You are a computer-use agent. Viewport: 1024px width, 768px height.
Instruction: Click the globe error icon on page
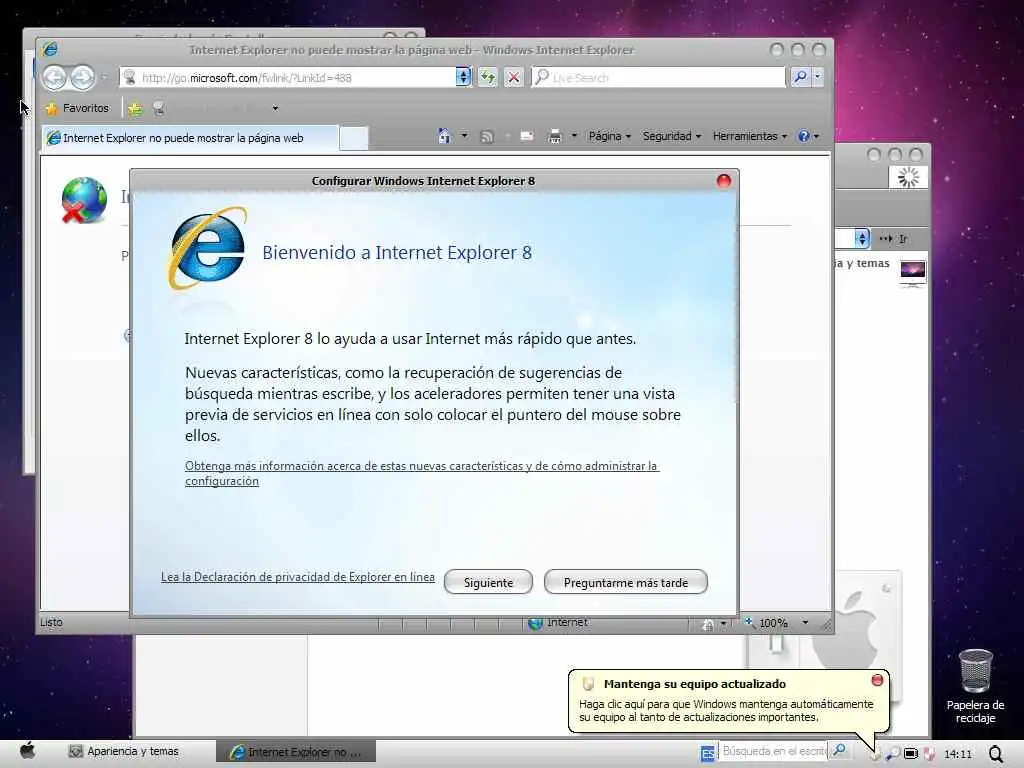click(84, 200)
